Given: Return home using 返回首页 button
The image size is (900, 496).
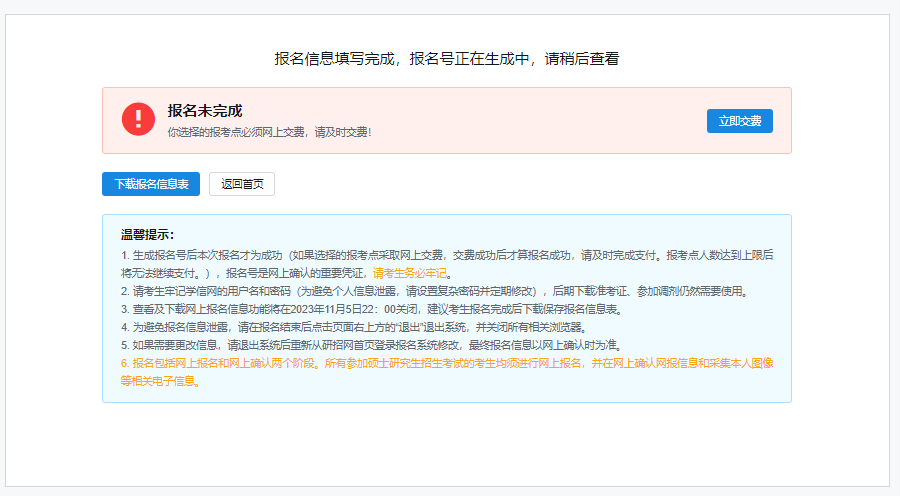Looking at the screenshot, I should coord(242,184).
